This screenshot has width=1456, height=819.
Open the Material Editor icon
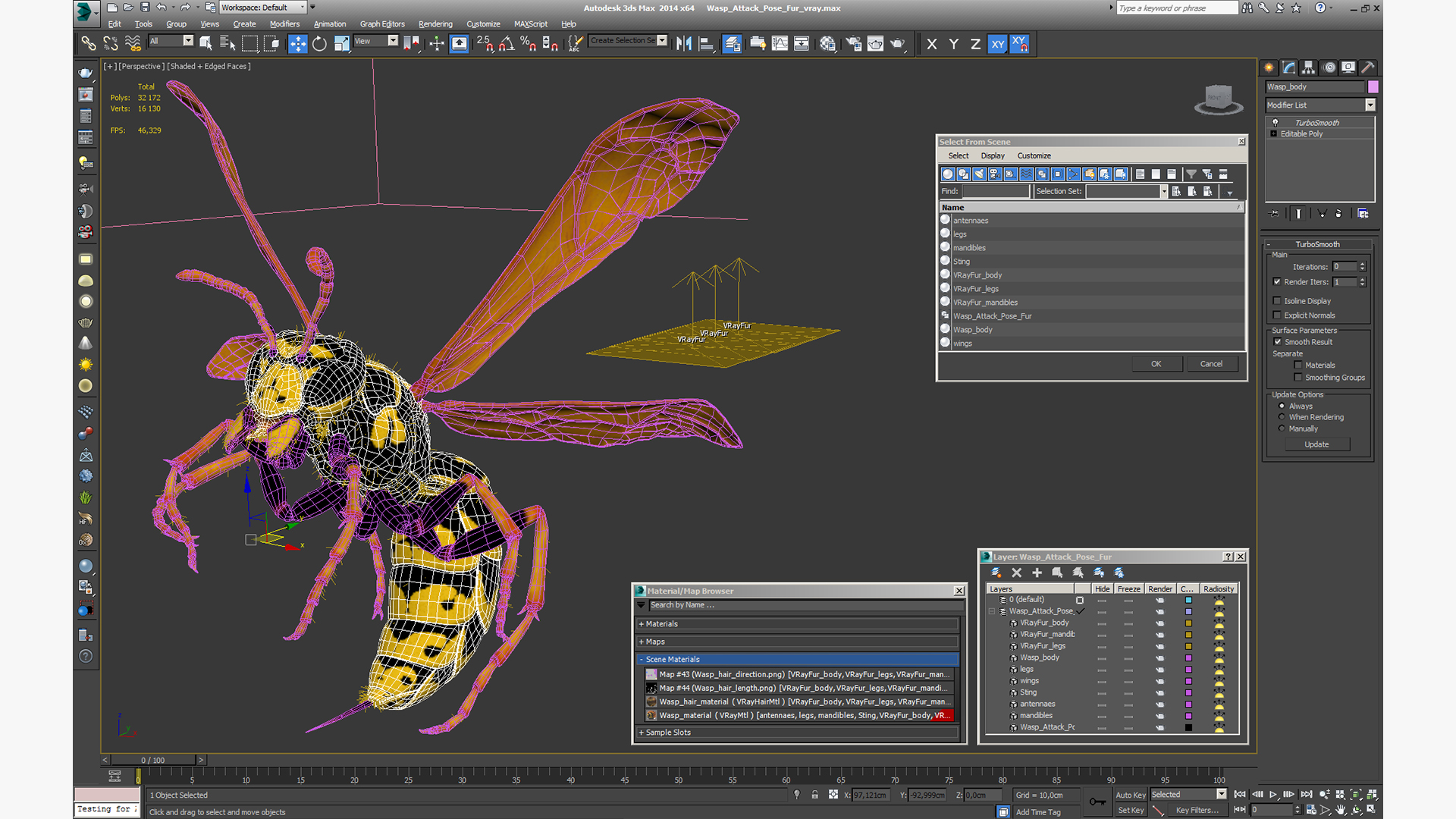coord(827,44)
